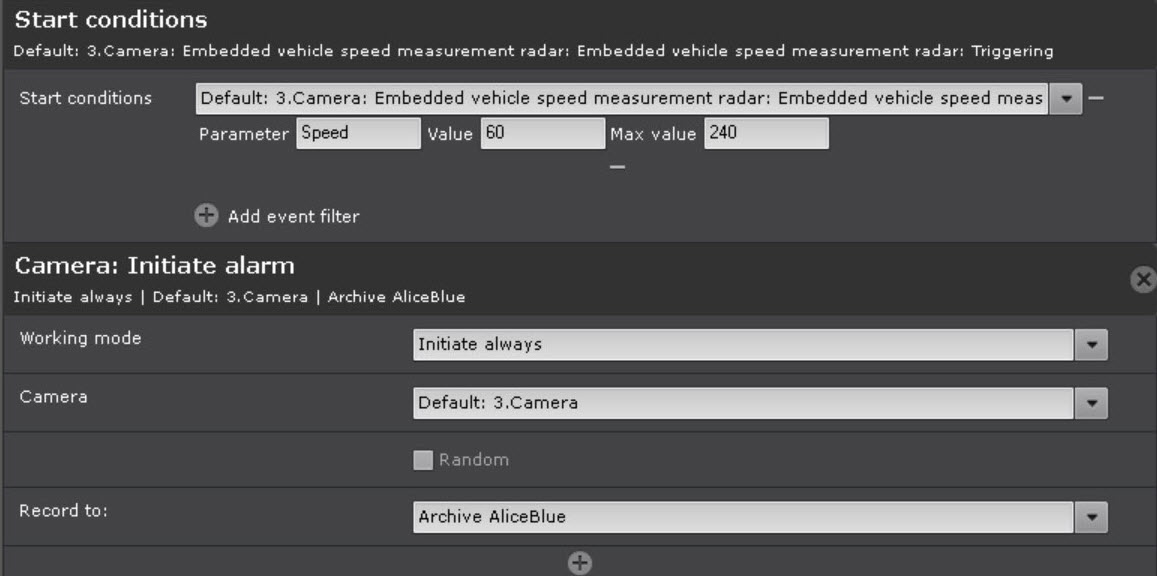Screen dimensions: 1157x576
Task: Open the Camera dropdown arrow
Action: pyautogui.click(x=1091, y=404)
